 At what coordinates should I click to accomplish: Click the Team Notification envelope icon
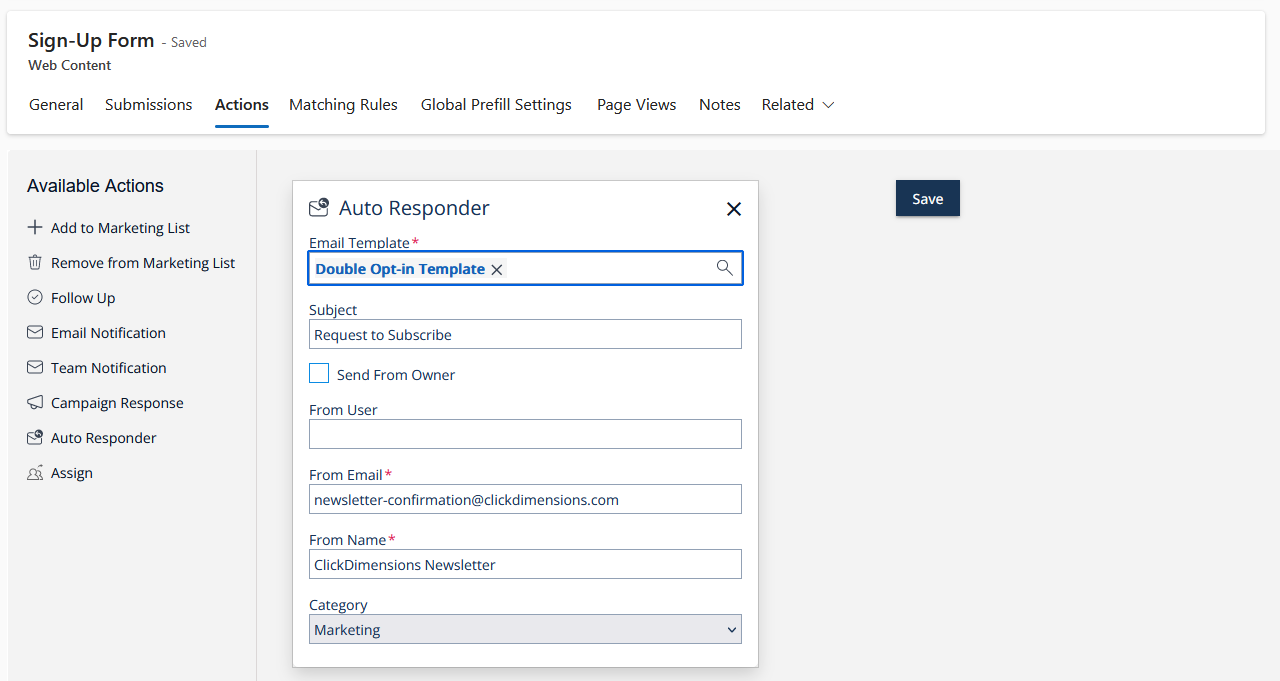[x=35, y=367]
